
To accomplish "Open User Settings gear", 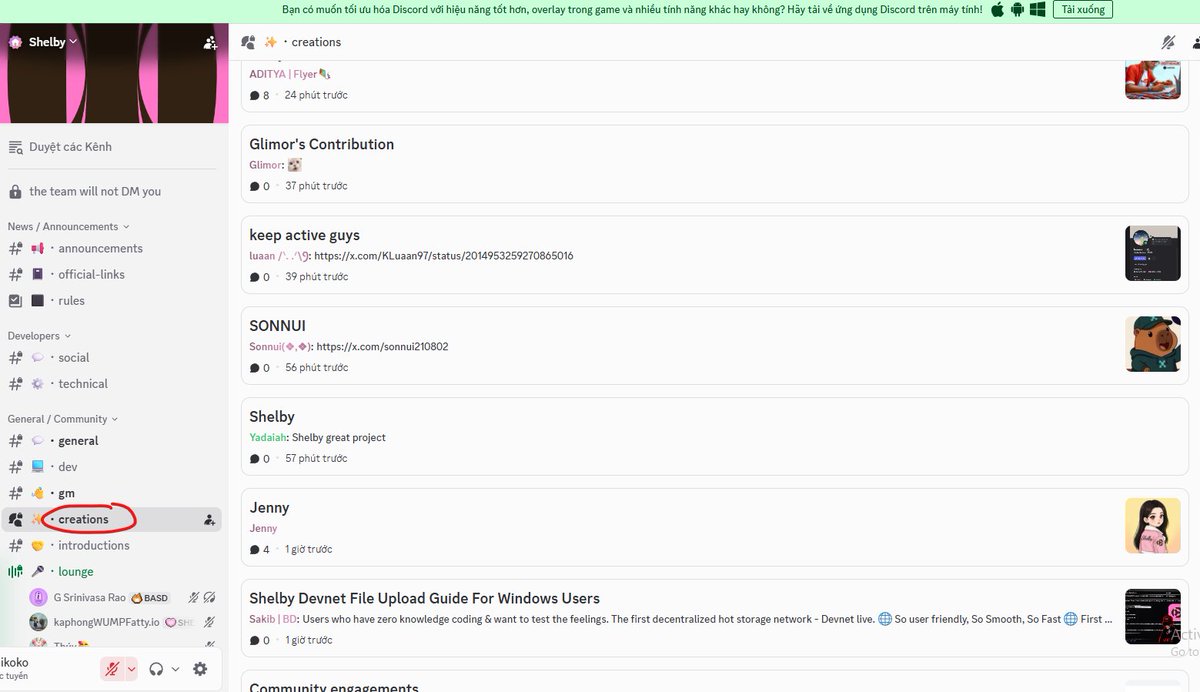I will tap(200, 669).
